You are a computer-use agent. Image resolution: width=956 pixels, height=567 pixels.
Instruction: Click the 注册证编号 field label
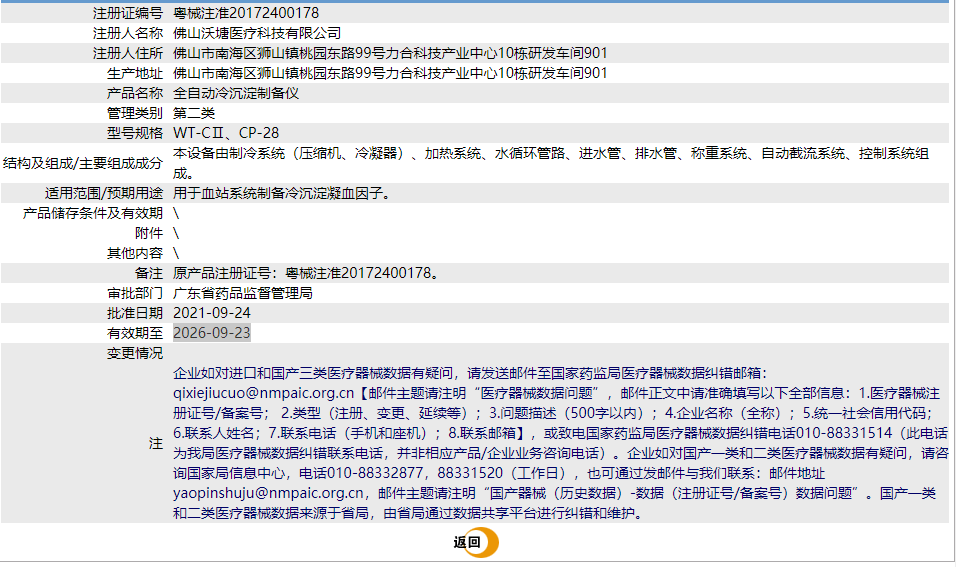pos(127,13)
